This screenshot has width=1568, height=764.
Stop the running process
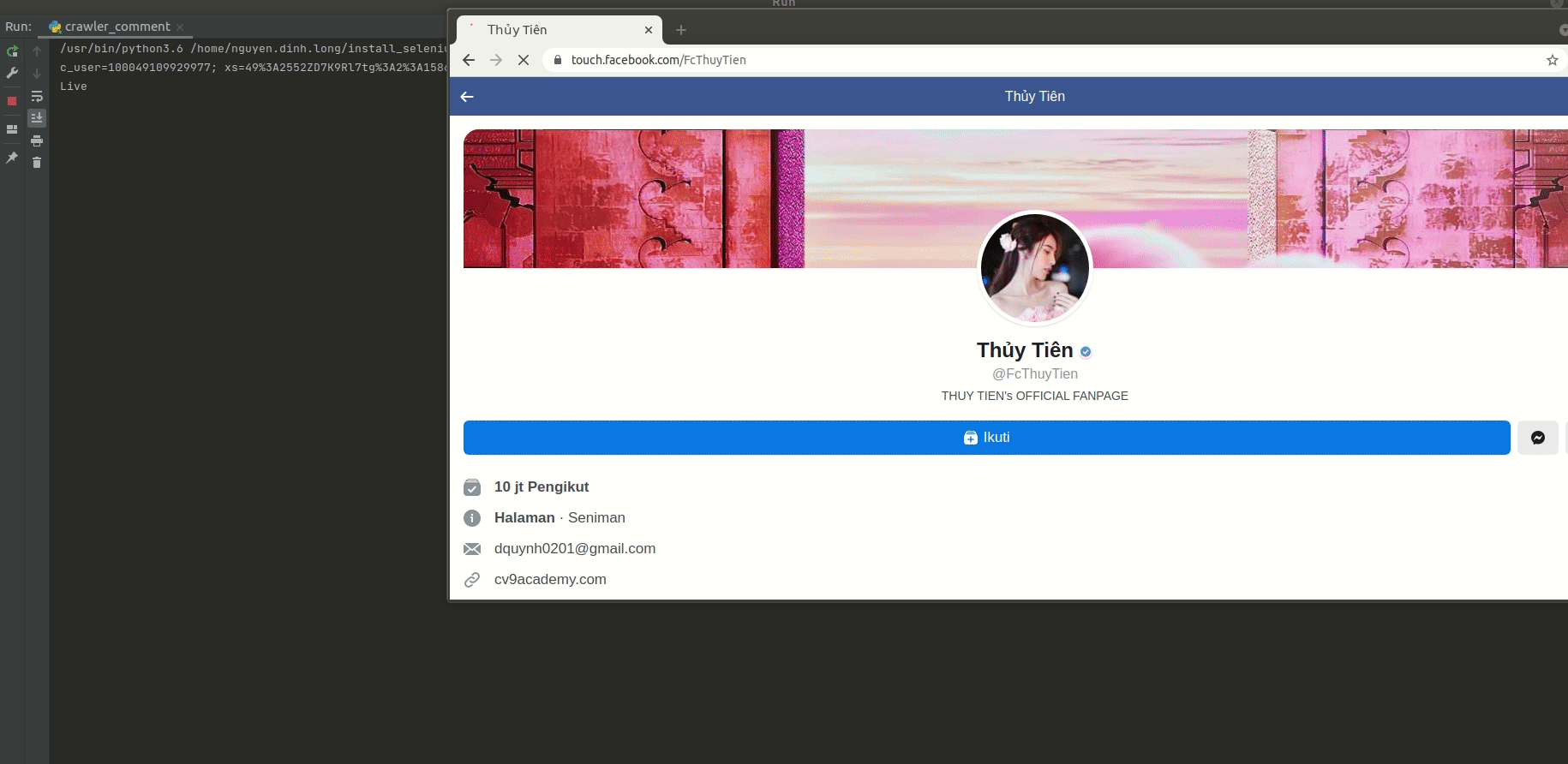click(12, 101)
